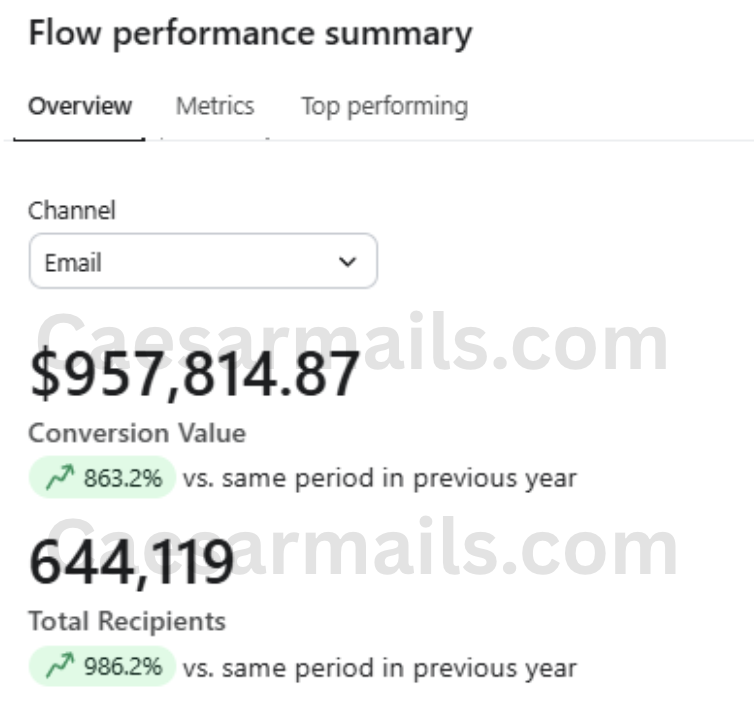Image resolution: width=754 pixels, height=702 pixels.
Task: Switch to the Overview tab
Action: (x=80, y=106)
